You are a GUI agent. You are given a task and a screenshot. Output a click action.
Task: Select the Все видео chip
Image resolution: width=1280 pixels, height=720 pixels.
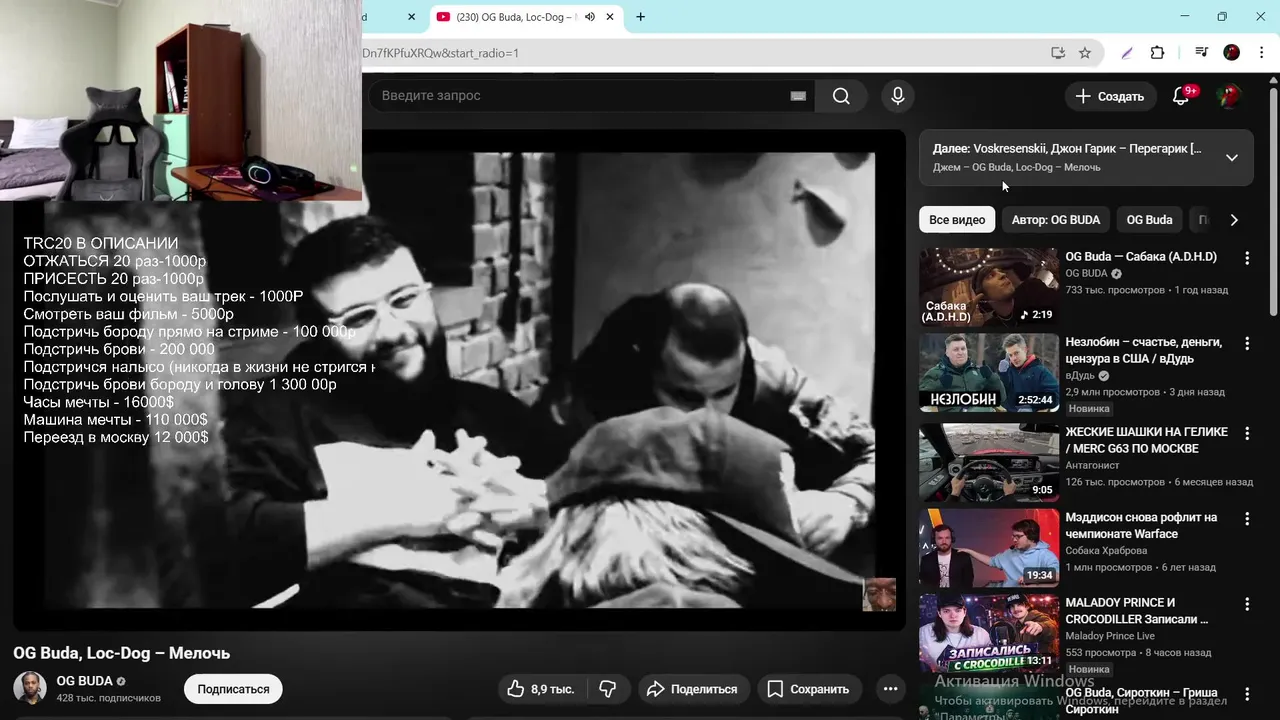tap(957, 220)
